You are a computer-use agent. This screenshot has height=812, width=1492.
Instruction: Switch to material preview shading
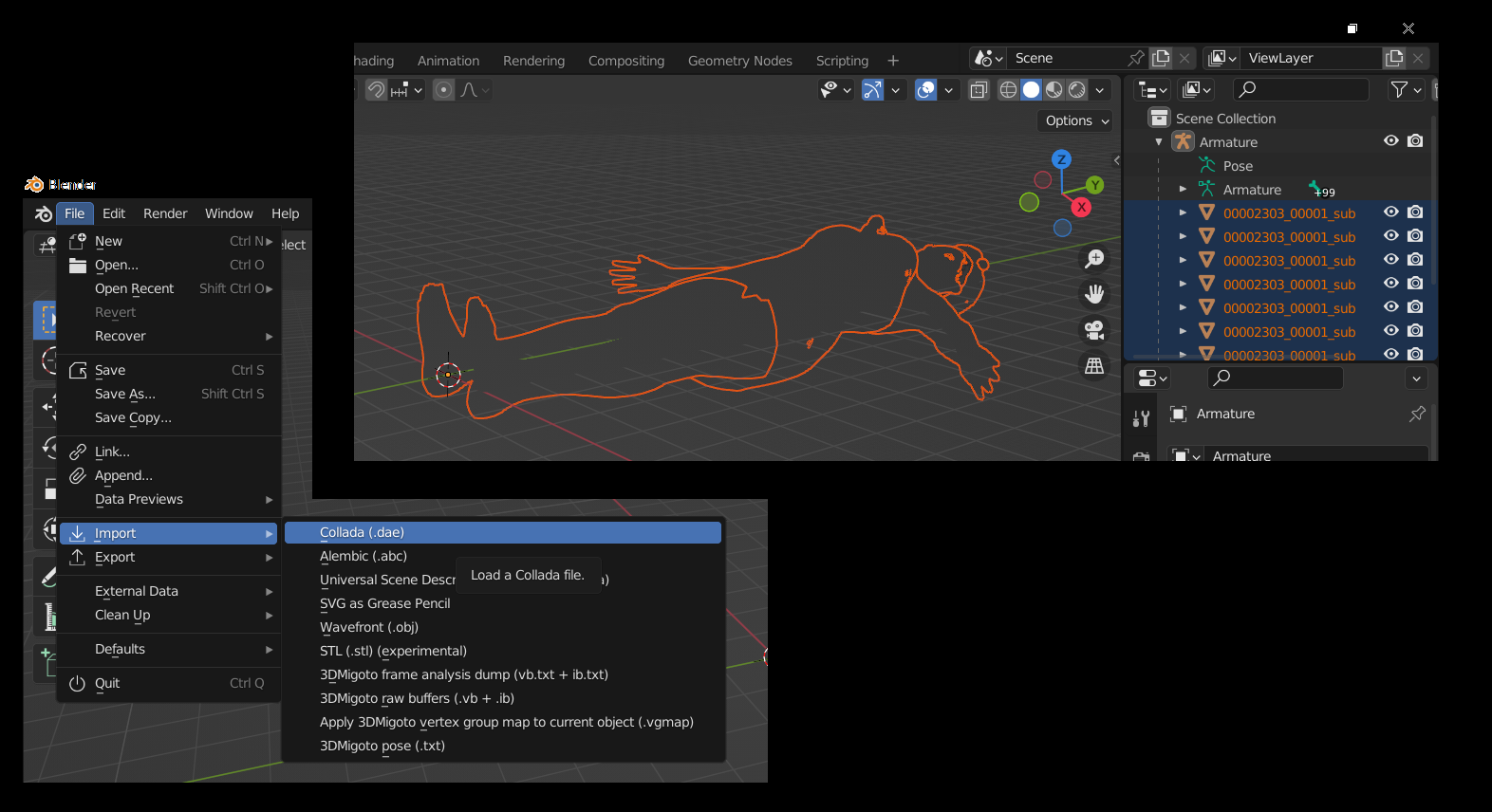(x=1054, y=90)
